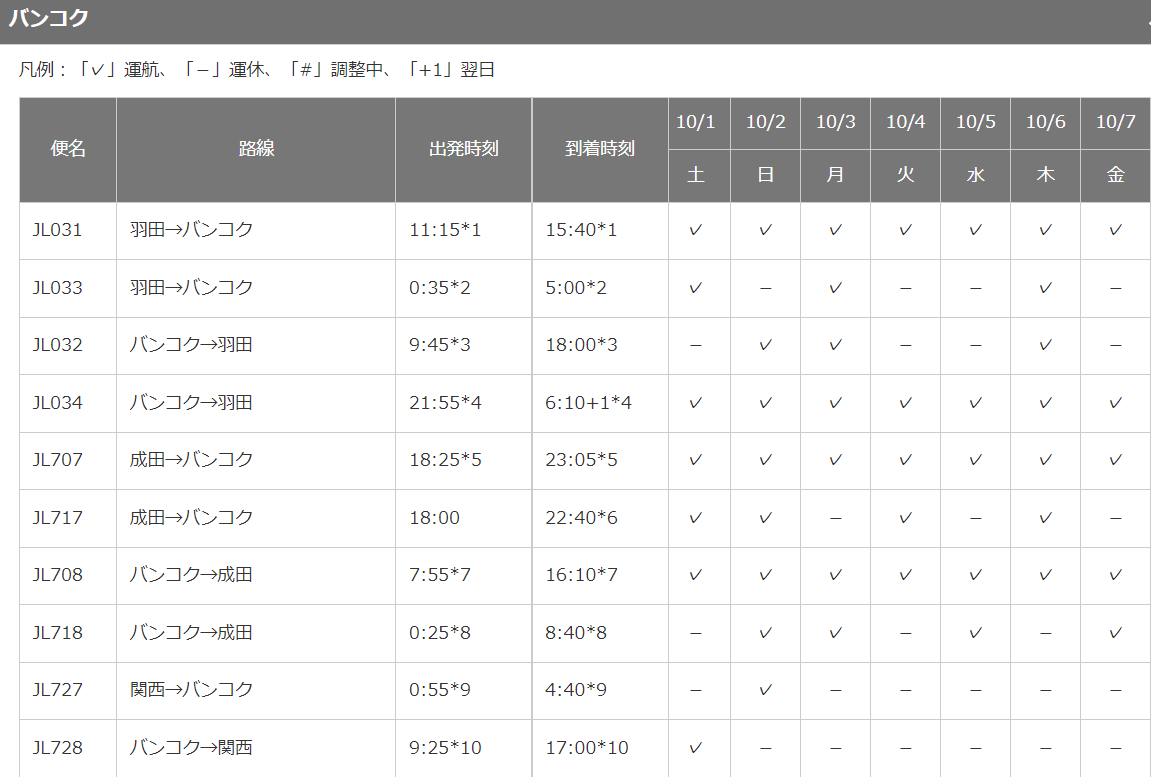Click the 10/4 date header

pos(905,123)
